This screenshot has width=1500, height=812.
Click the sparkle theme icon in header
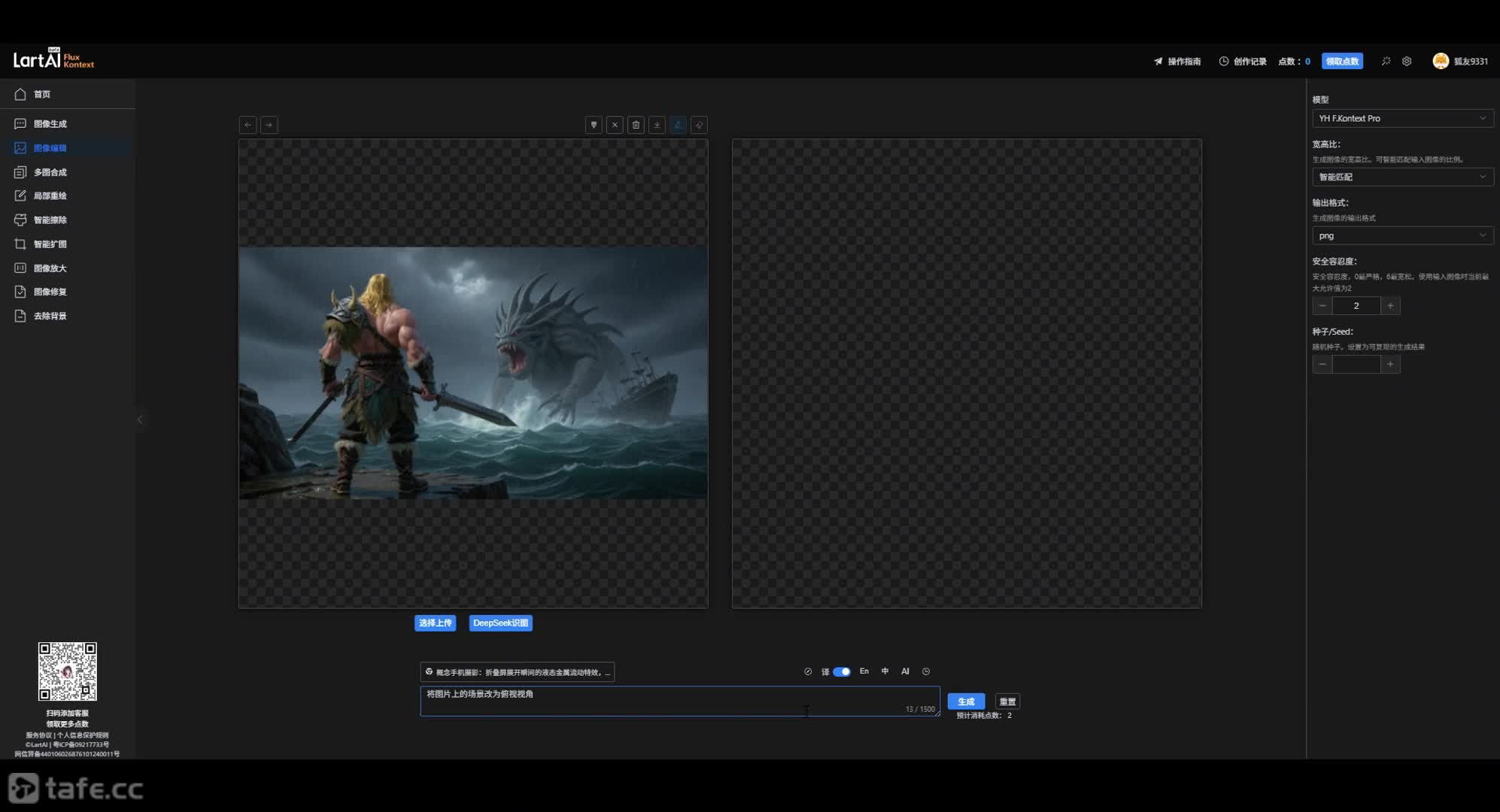1386,62
